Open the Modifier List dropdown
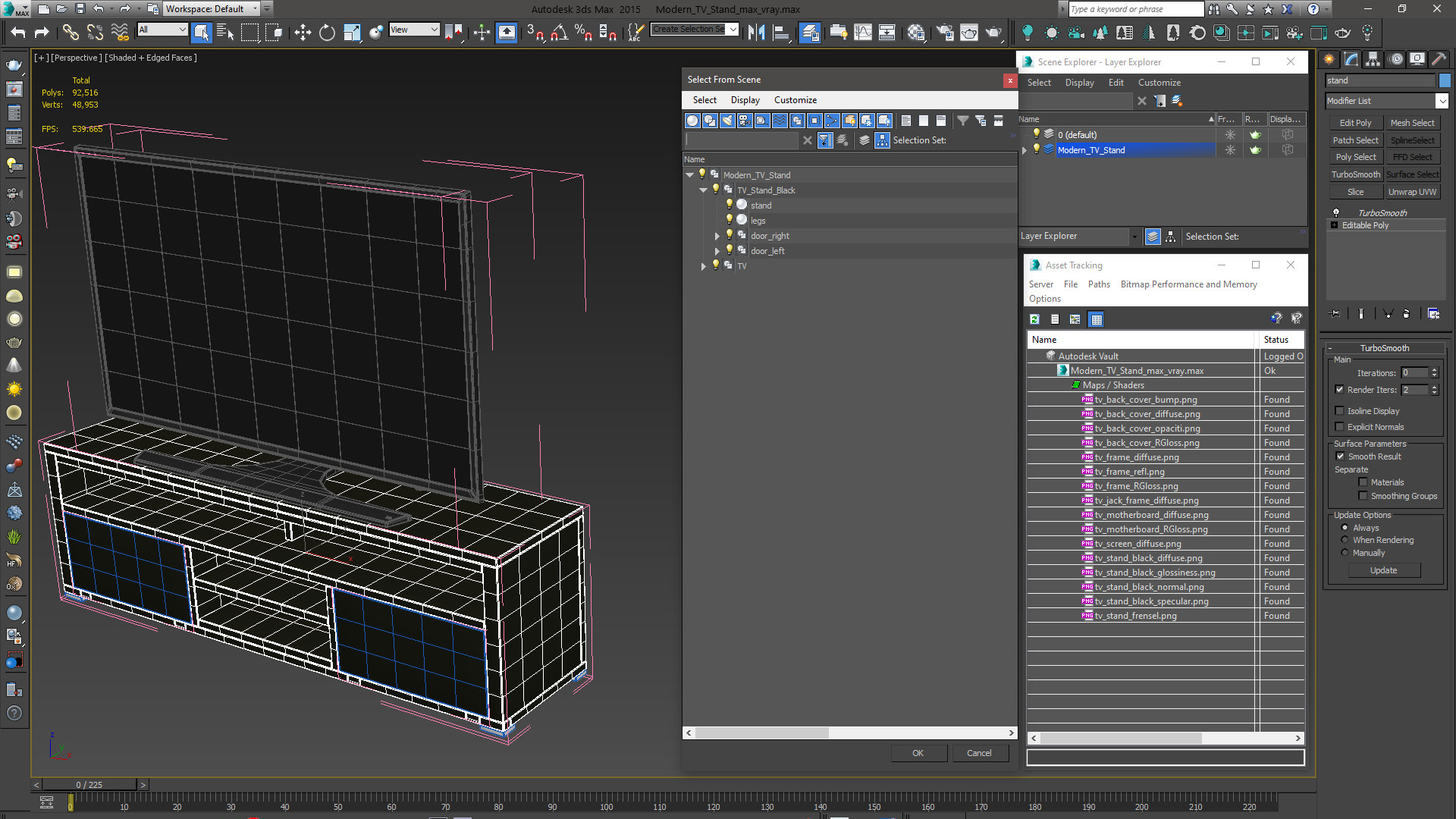 point(1442,101)
